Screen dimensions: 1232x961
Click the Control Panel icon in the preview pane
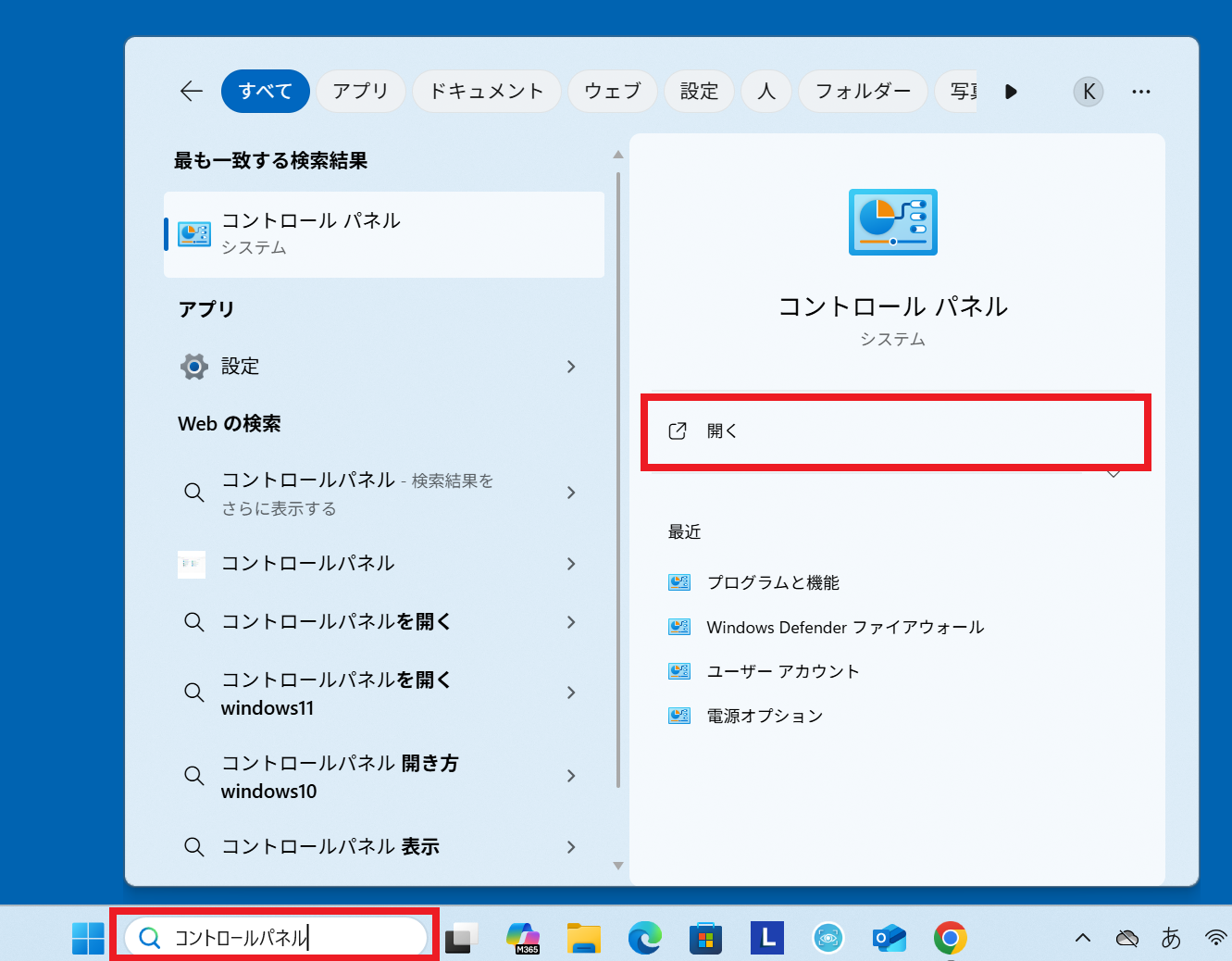click(892, 221)
